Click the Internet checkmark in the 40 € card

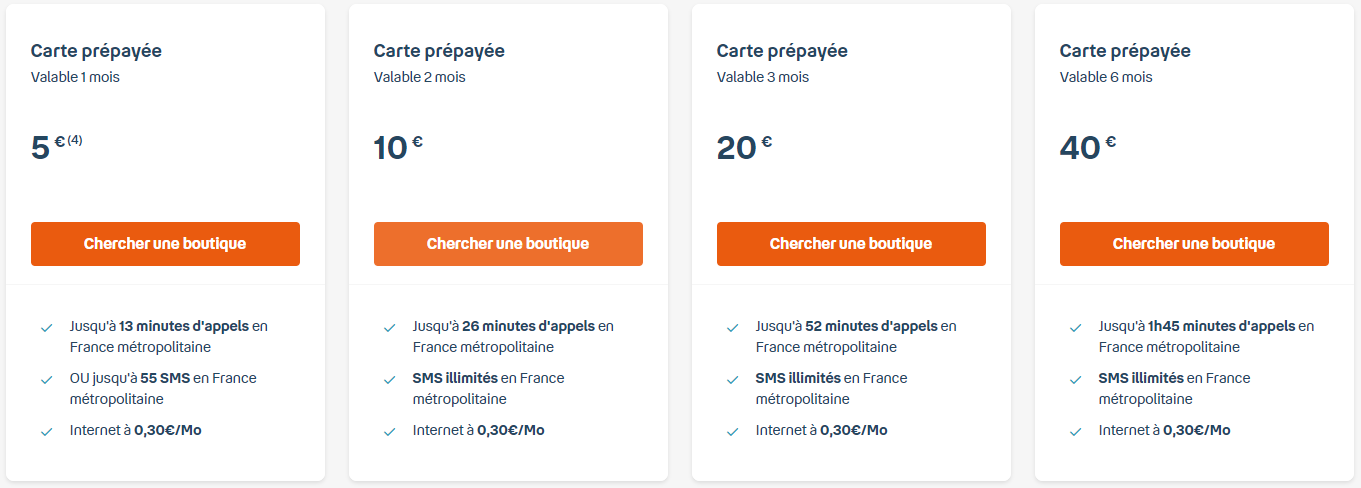pyautogui.click(x=1075, y=431)
